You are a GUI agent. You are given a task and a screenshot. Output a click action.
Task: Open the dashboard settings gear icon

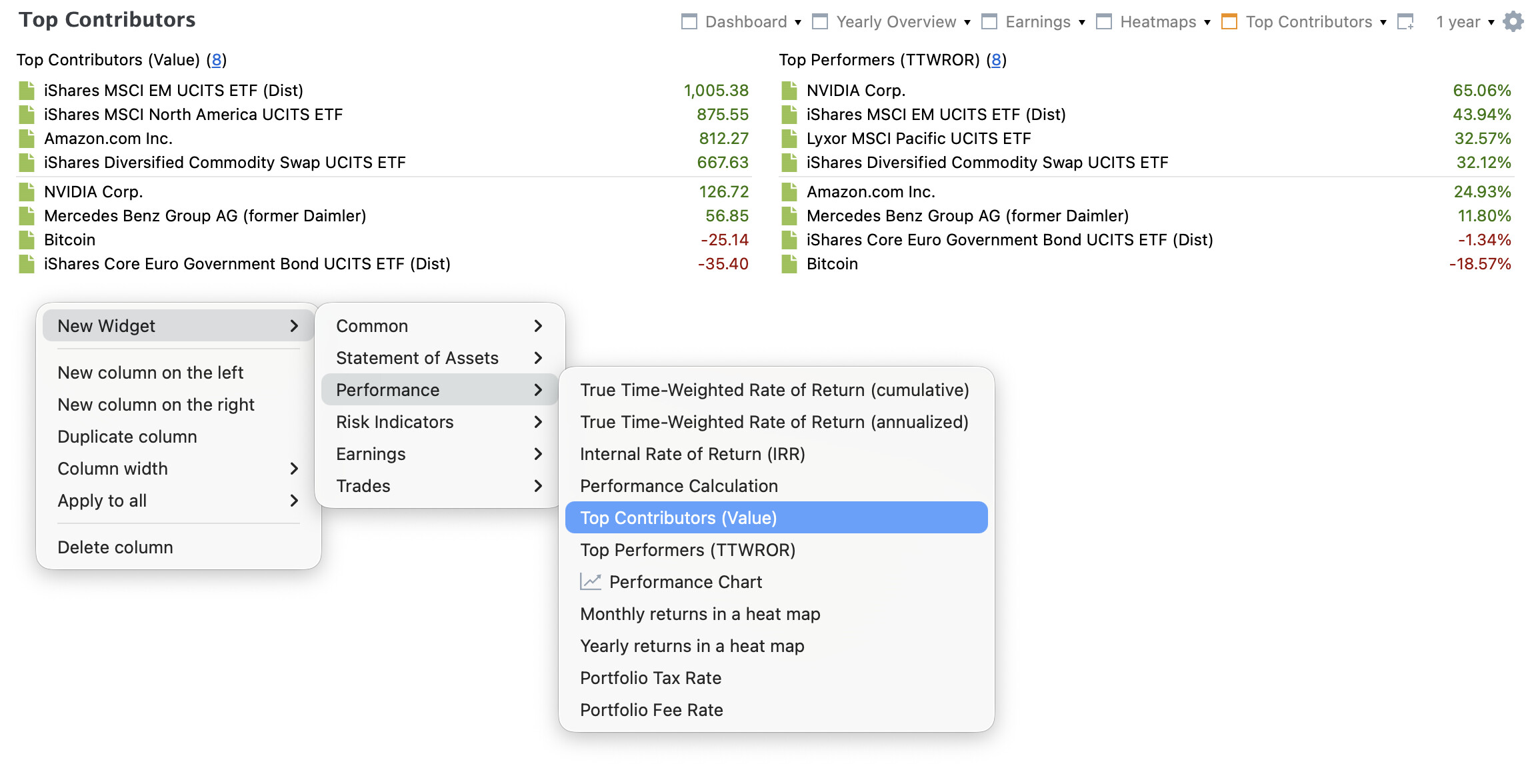1513,22
